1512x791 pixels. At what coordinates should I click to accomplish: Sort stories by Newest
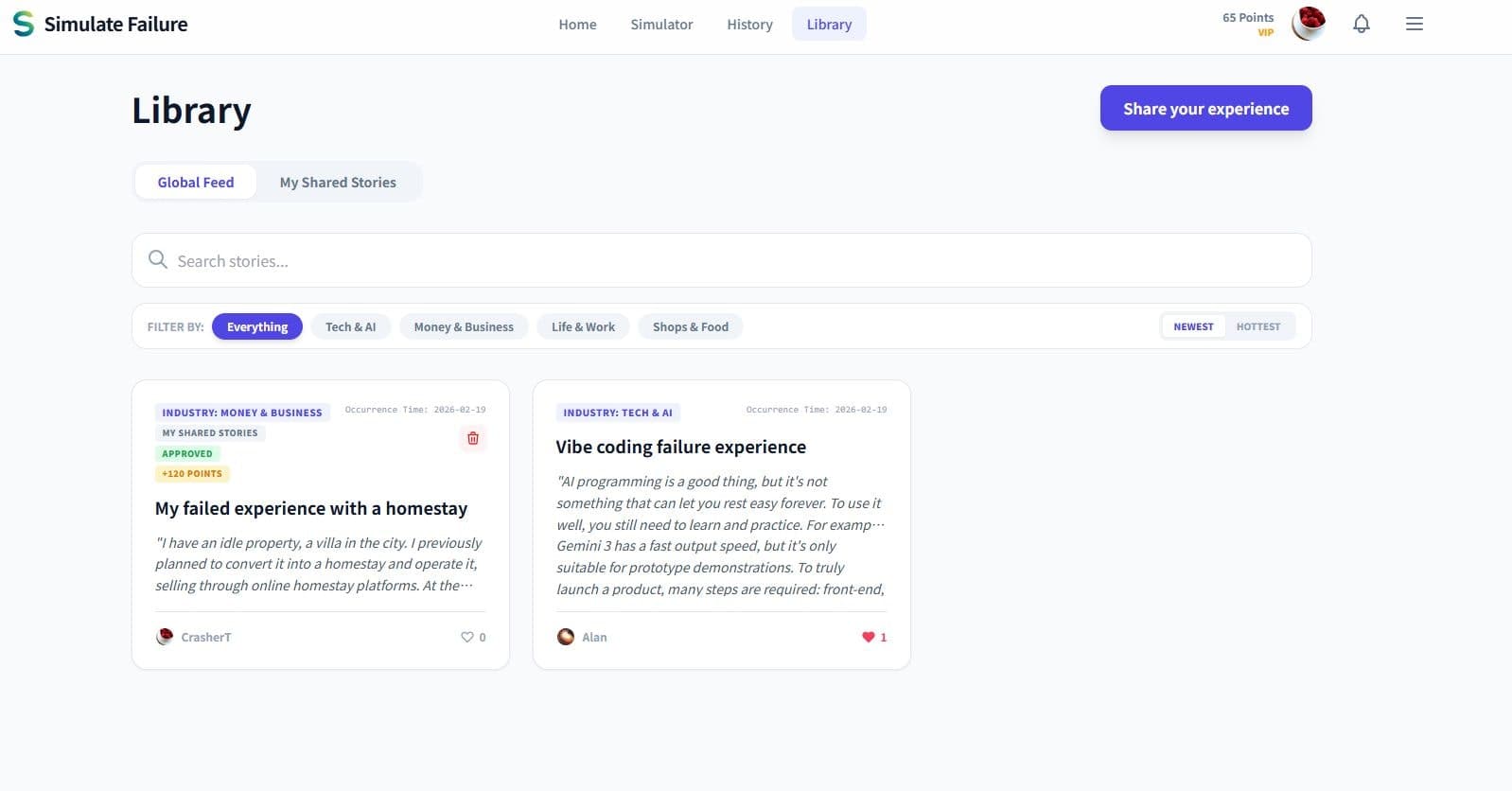click(1193, 326)
